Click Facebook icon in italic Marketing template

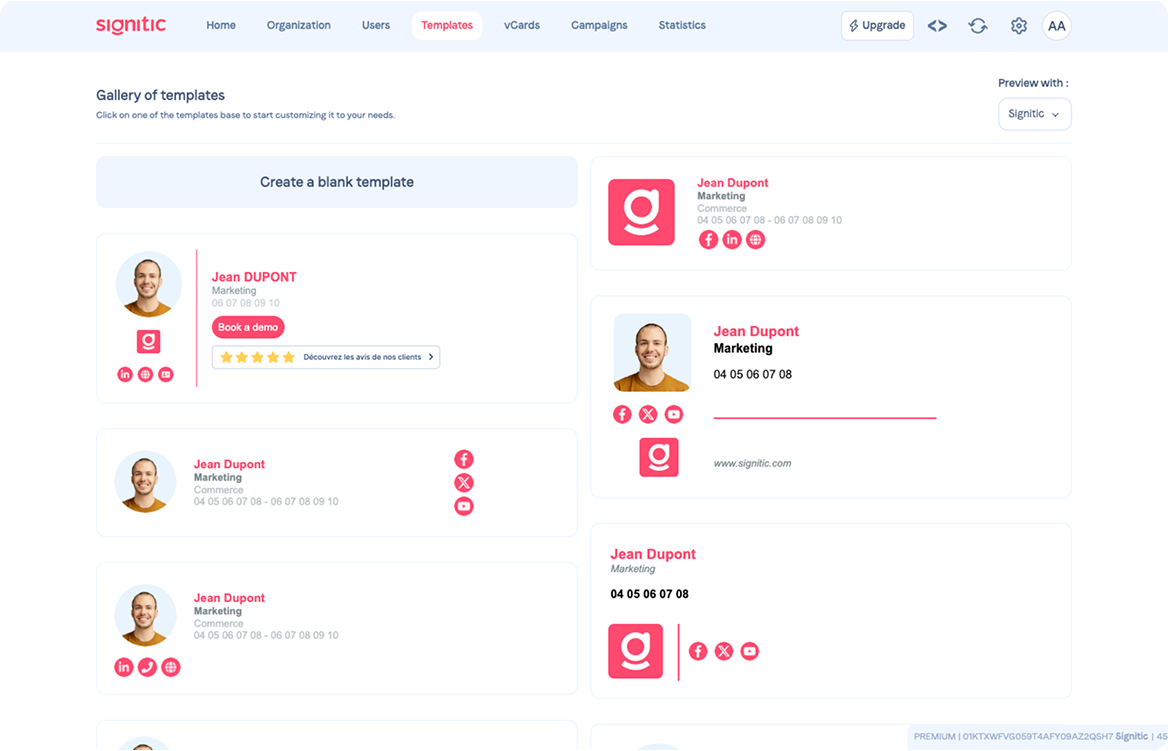pyautogui.click(x=698, y=651)
